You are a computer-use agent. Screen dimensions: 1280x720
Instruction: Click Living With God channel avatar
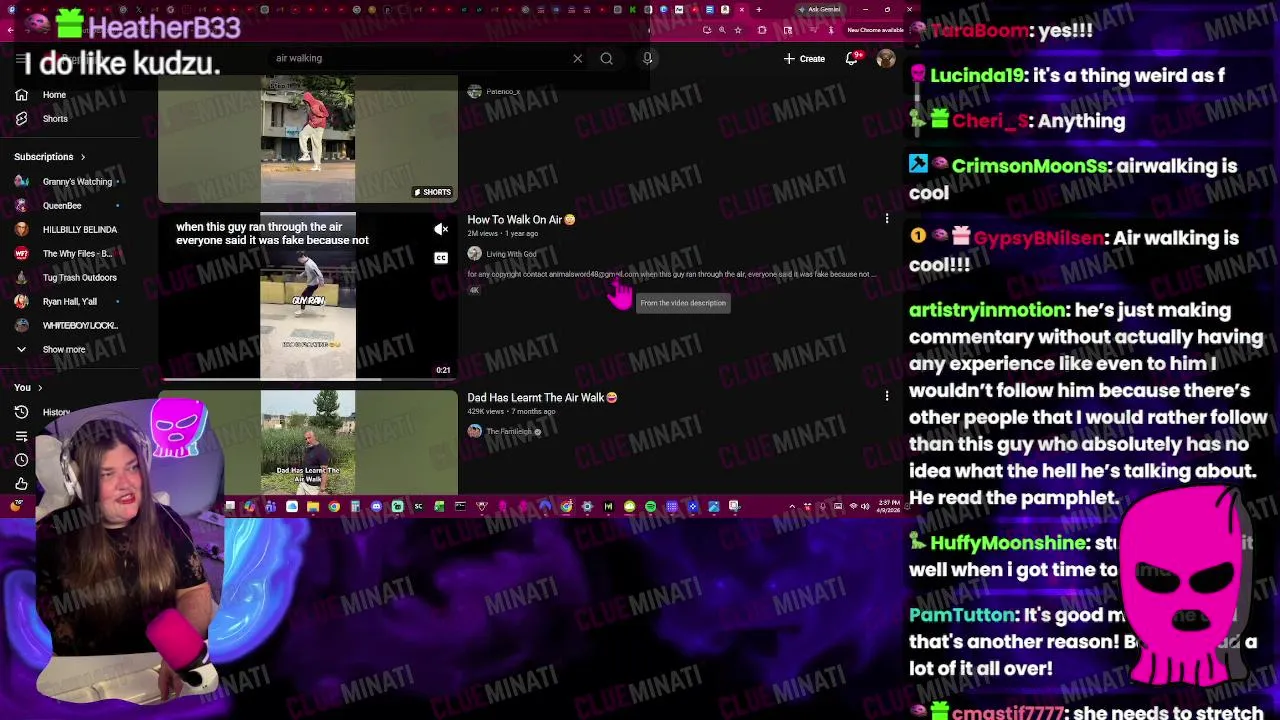[x=475, y=254]
